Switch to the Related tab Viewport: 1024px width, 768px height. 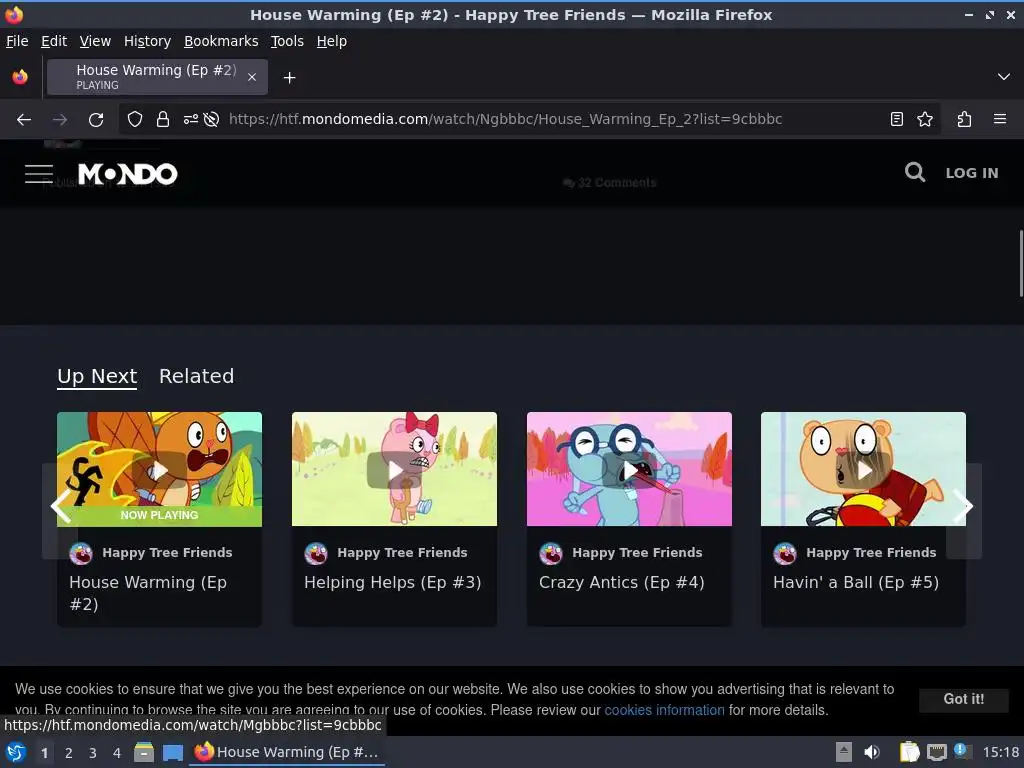197,376
